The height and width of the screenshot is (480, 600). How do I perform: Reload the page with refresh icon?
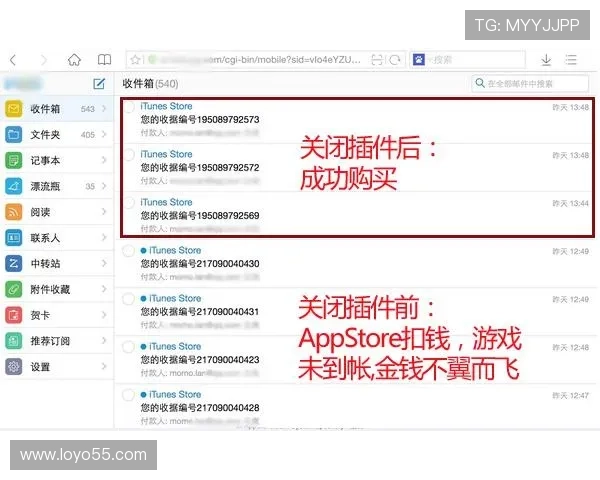(395, 60)
